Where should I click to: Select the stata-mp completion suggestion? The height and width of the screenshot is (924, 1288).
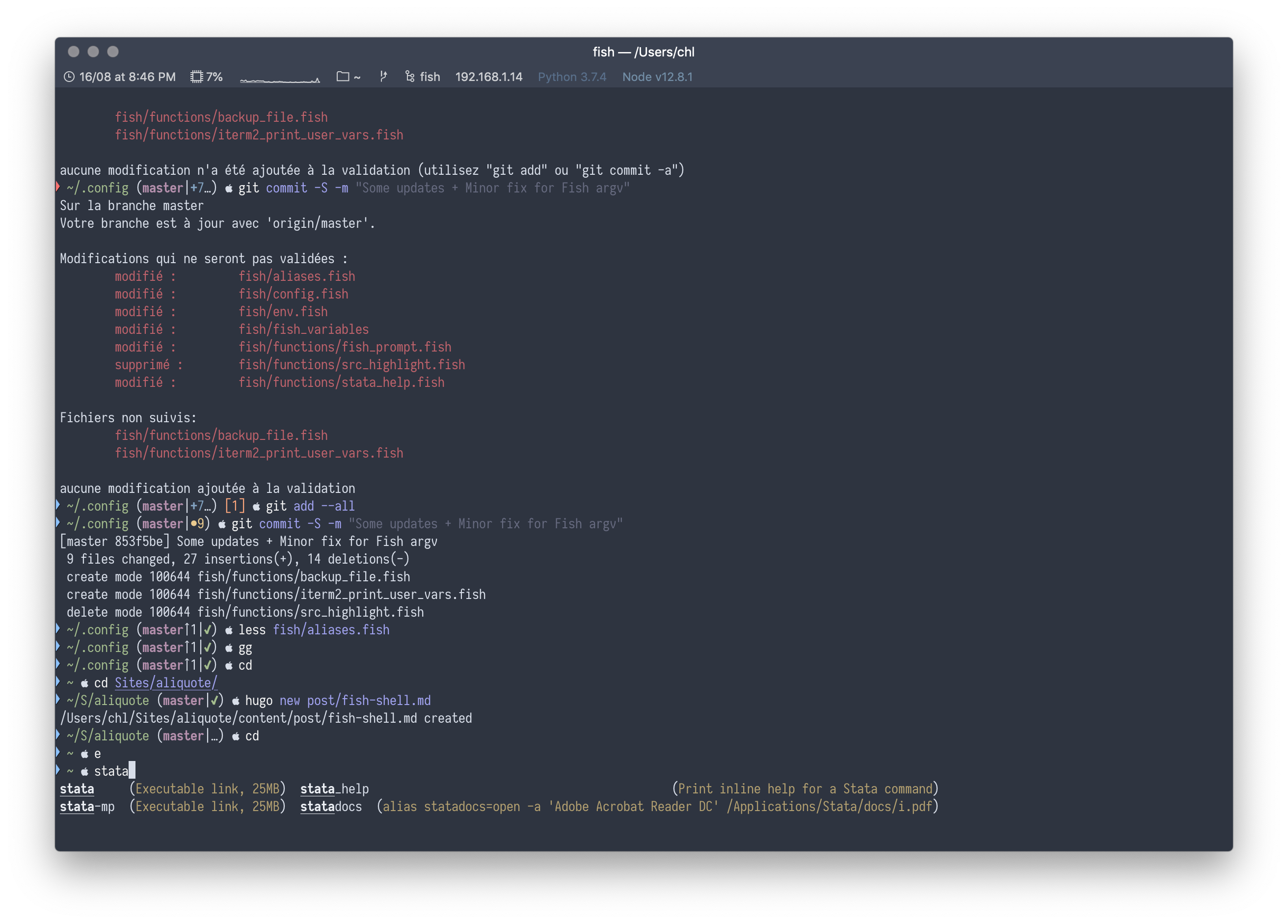tap(87, 807)
